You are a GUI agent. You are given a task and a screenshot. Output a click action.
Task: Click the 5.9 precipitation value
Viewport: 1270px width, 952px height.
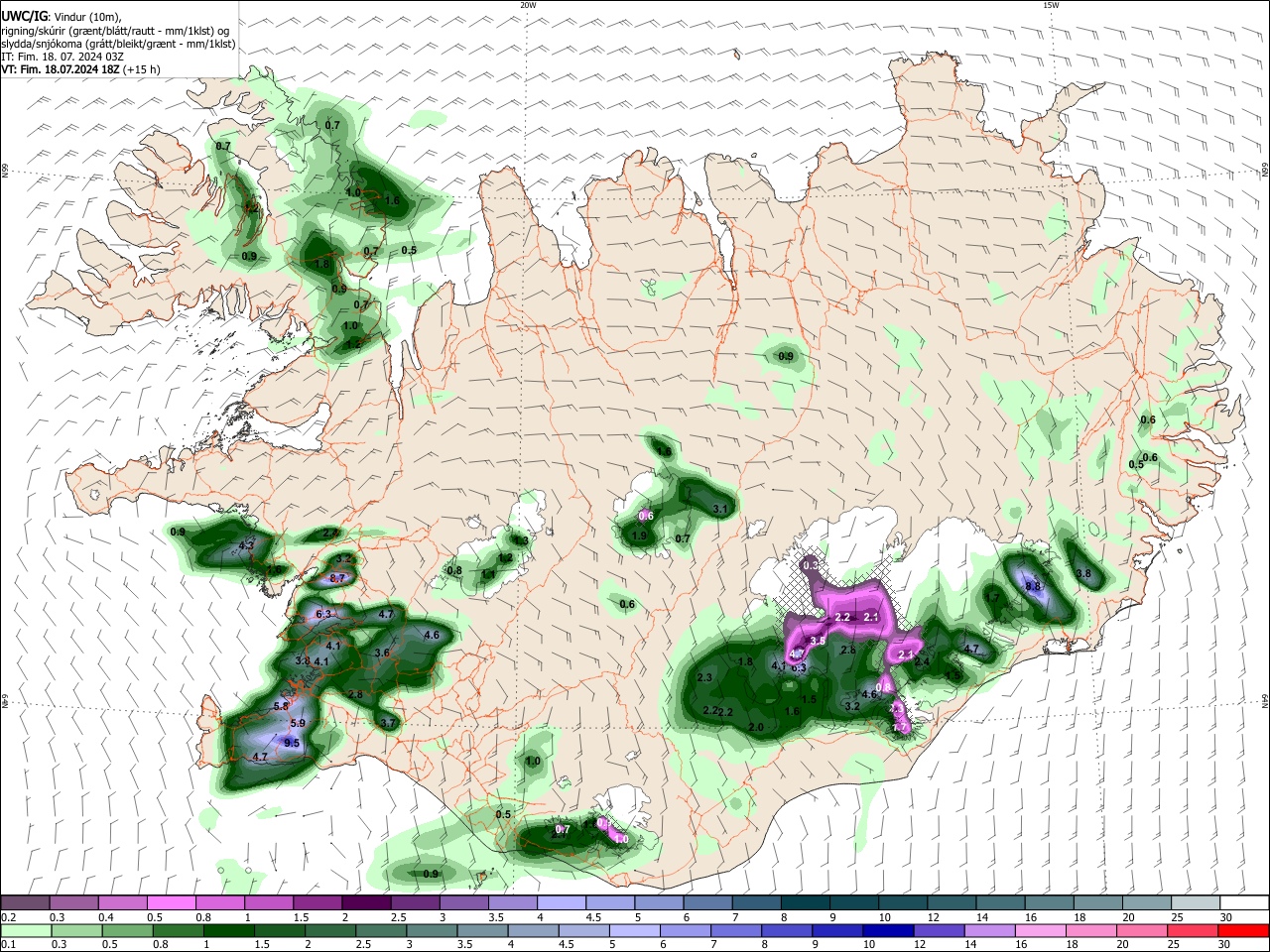pos(298,724)
